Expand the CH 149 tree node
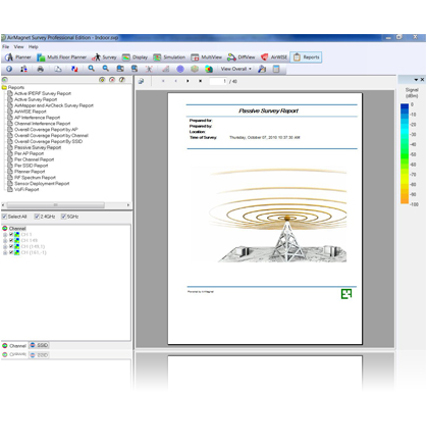Viewport: 427px width, 427px height. coord(5,241)
